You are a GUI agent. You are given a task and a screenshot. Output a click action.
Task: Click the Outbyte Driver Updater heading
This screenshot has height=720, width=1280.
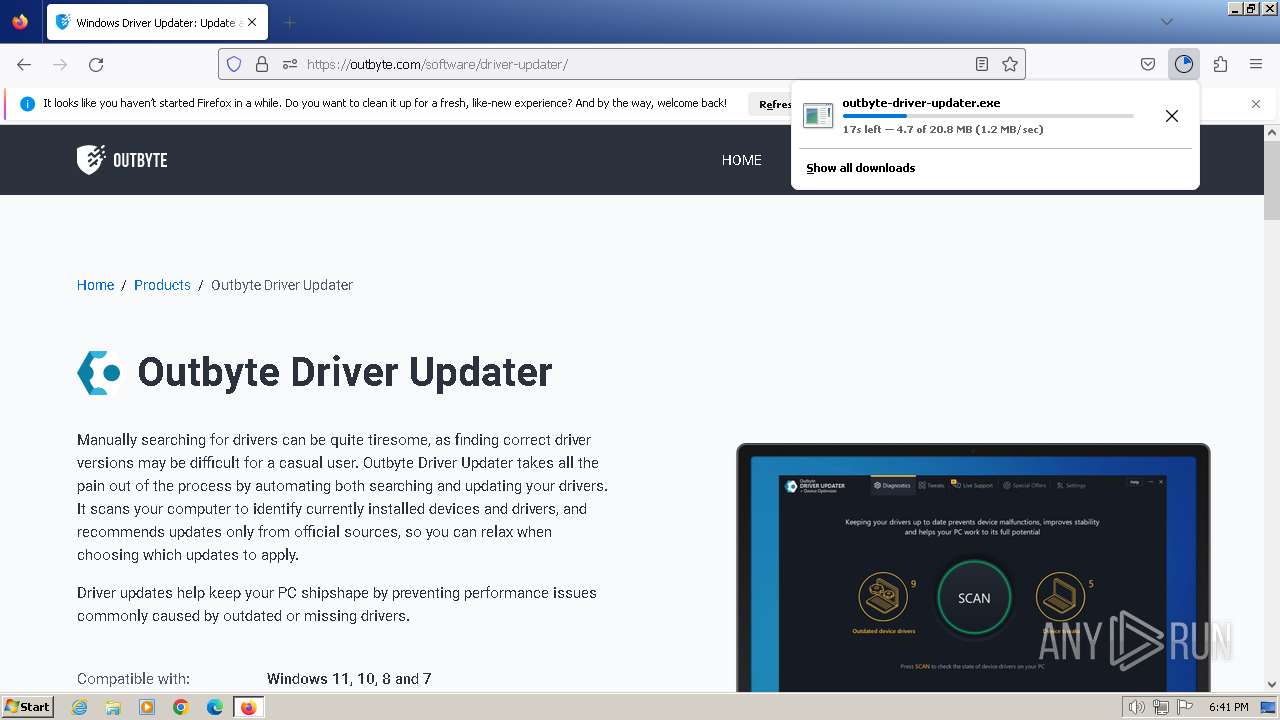point(345,372)
